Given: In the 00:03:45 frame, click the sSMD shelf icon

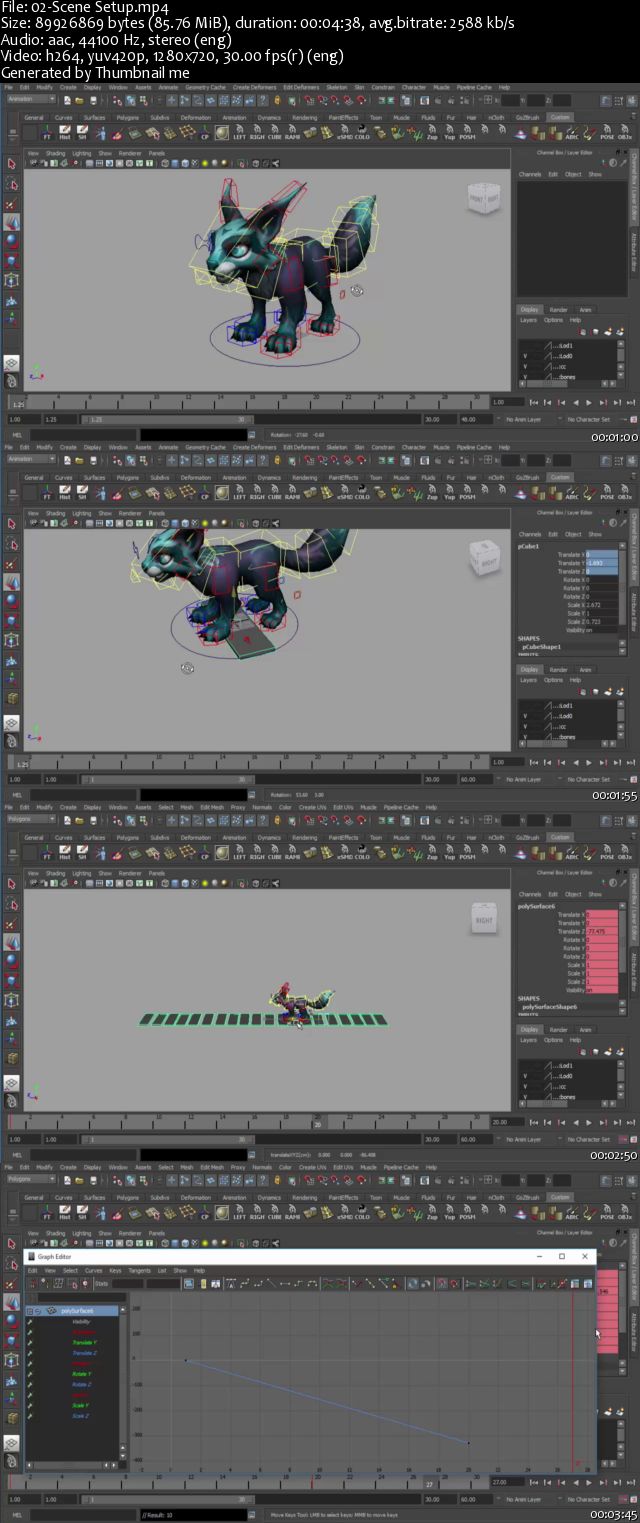Looking at the screenshot, I should [x=344, y=1213].
